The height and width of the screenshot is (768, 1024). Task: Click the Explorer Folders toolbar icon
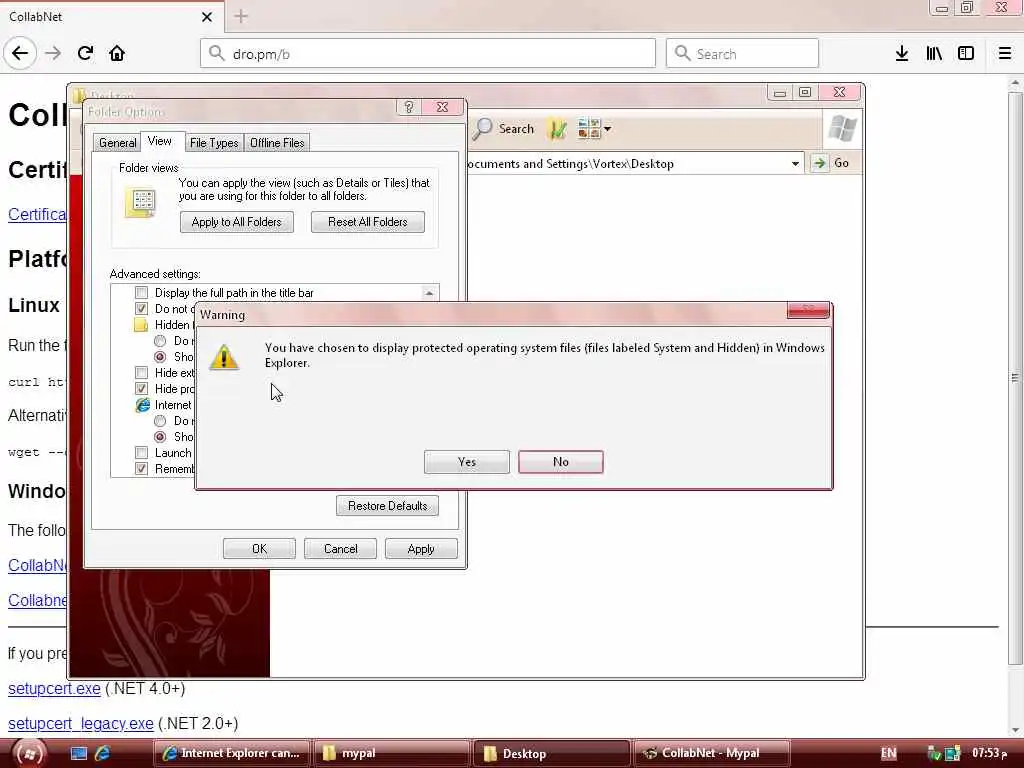click(557, 129)
